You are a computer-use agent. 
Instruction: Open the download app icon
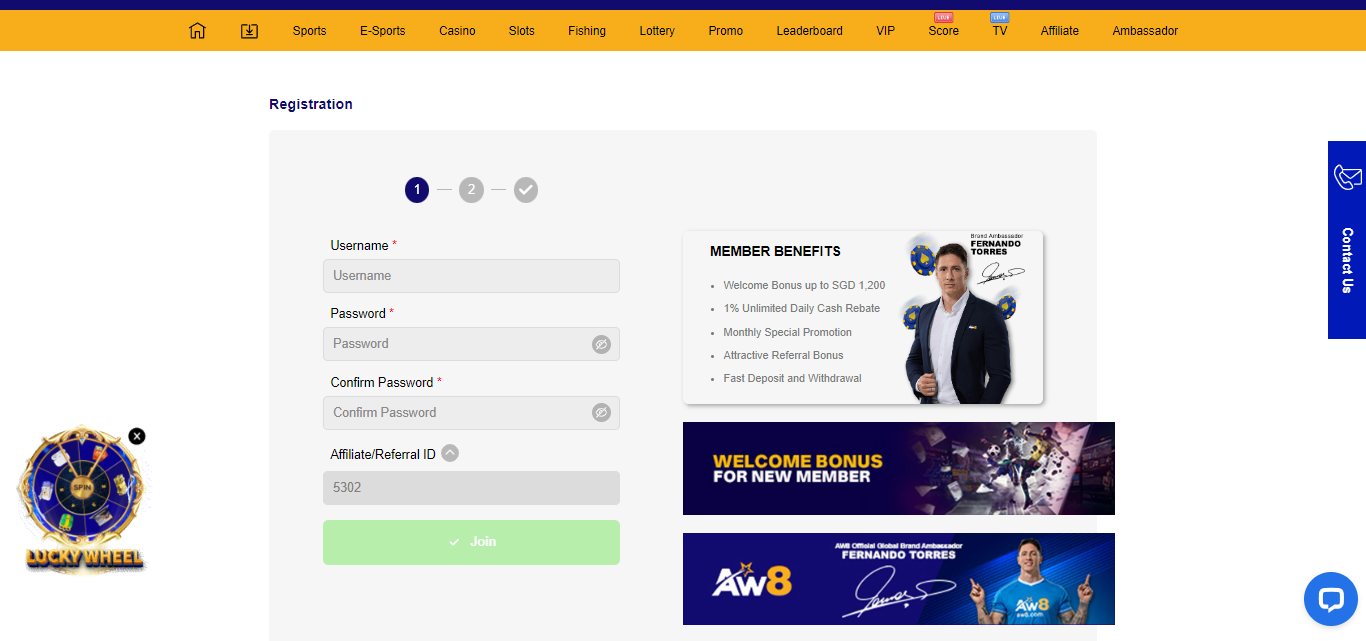[x=250, y=31]
